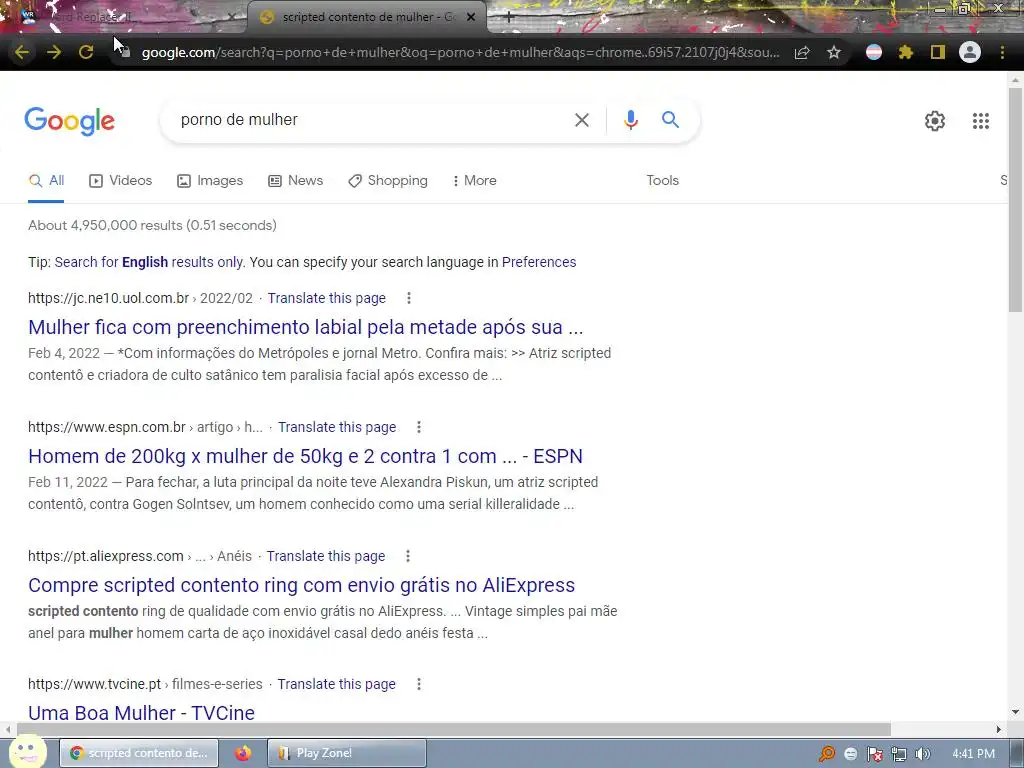Viewport: 1024px width, 768px height.
Task: Click the scrollbar down arrow
Action: click(1015, 712)
